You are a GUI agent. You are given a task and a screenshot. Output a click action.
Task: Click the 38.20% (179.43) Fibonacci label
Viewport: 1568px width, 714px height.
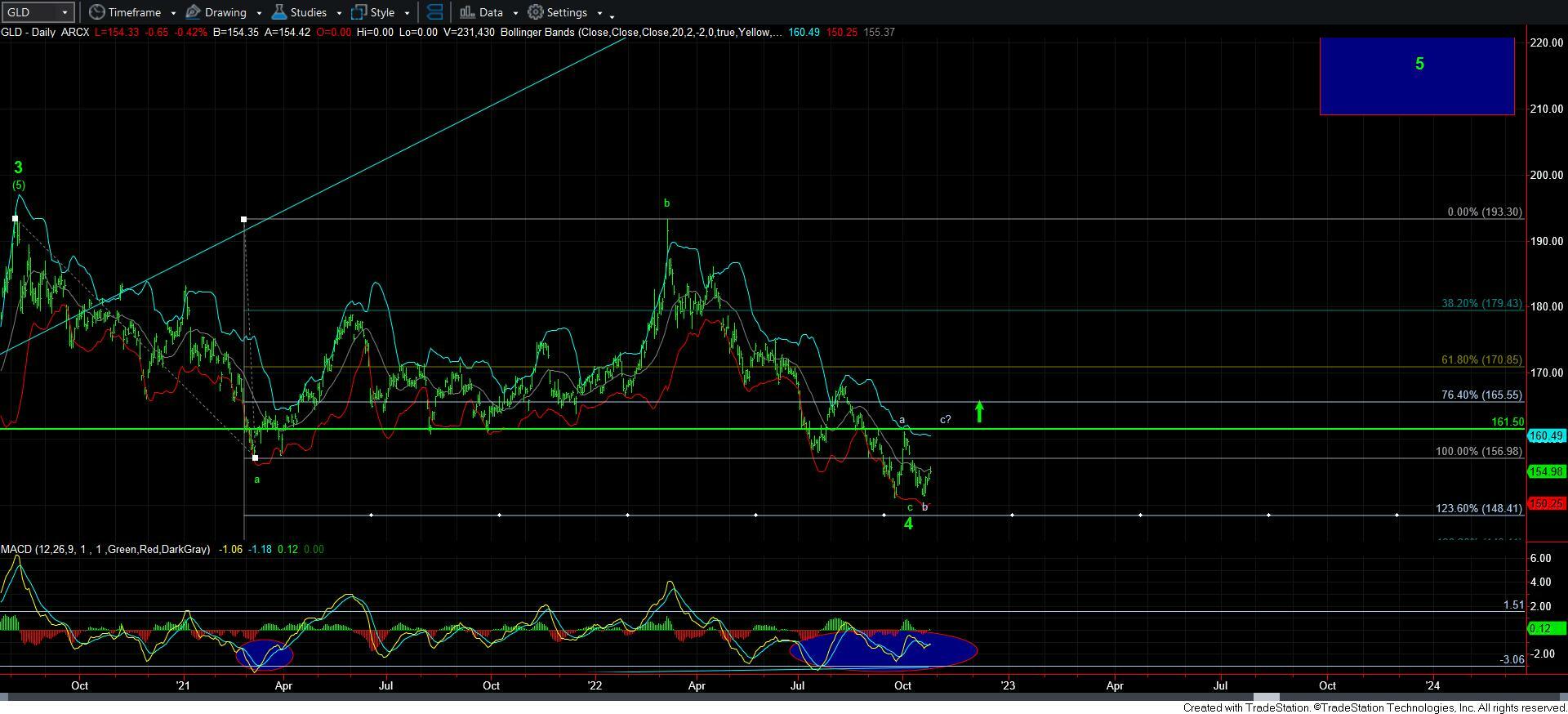(x=1481, y=303)
